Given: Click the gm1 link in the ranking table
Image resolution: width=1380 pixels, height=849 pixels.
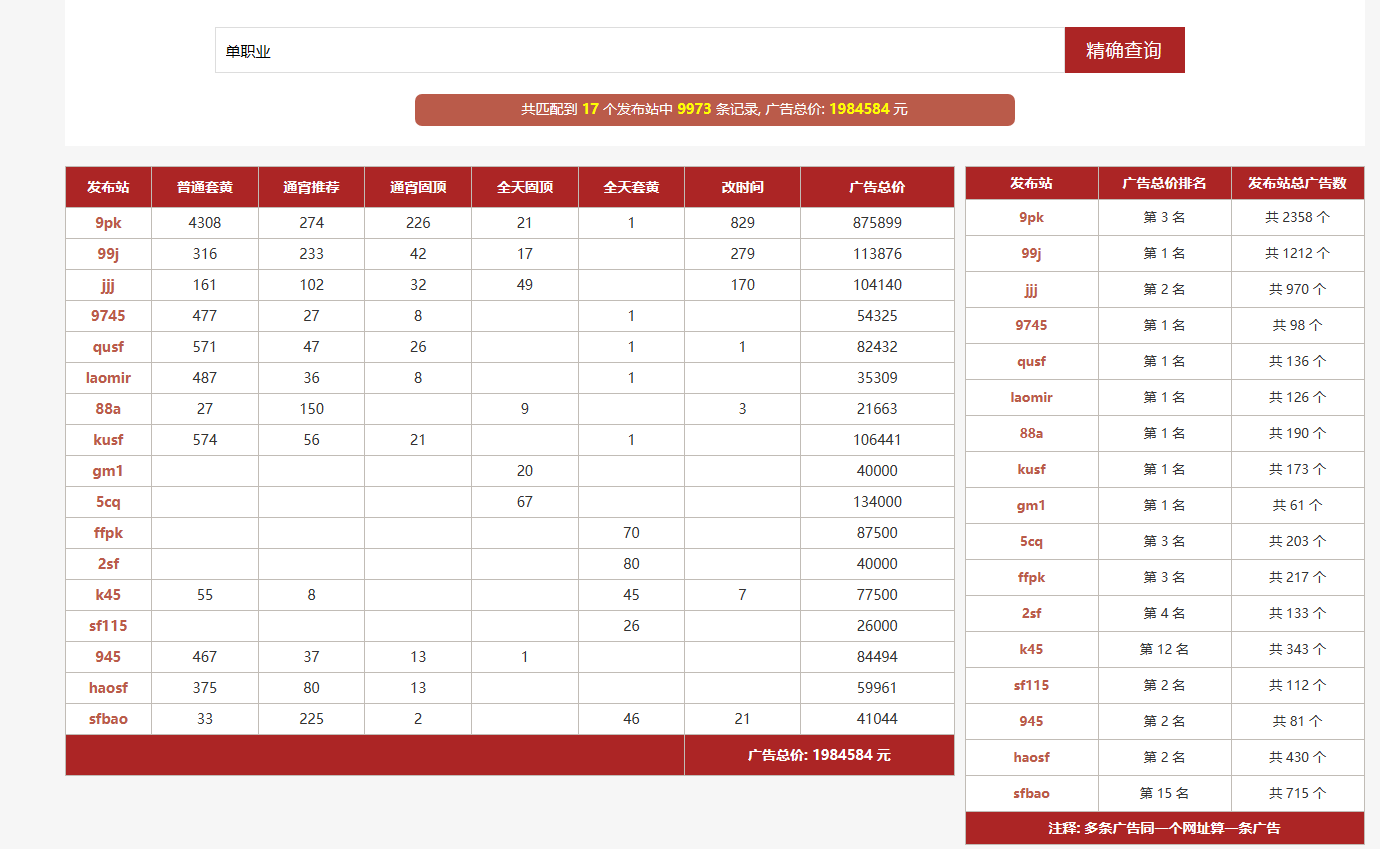Looking at the screenshot, I should coord(1031,505).
